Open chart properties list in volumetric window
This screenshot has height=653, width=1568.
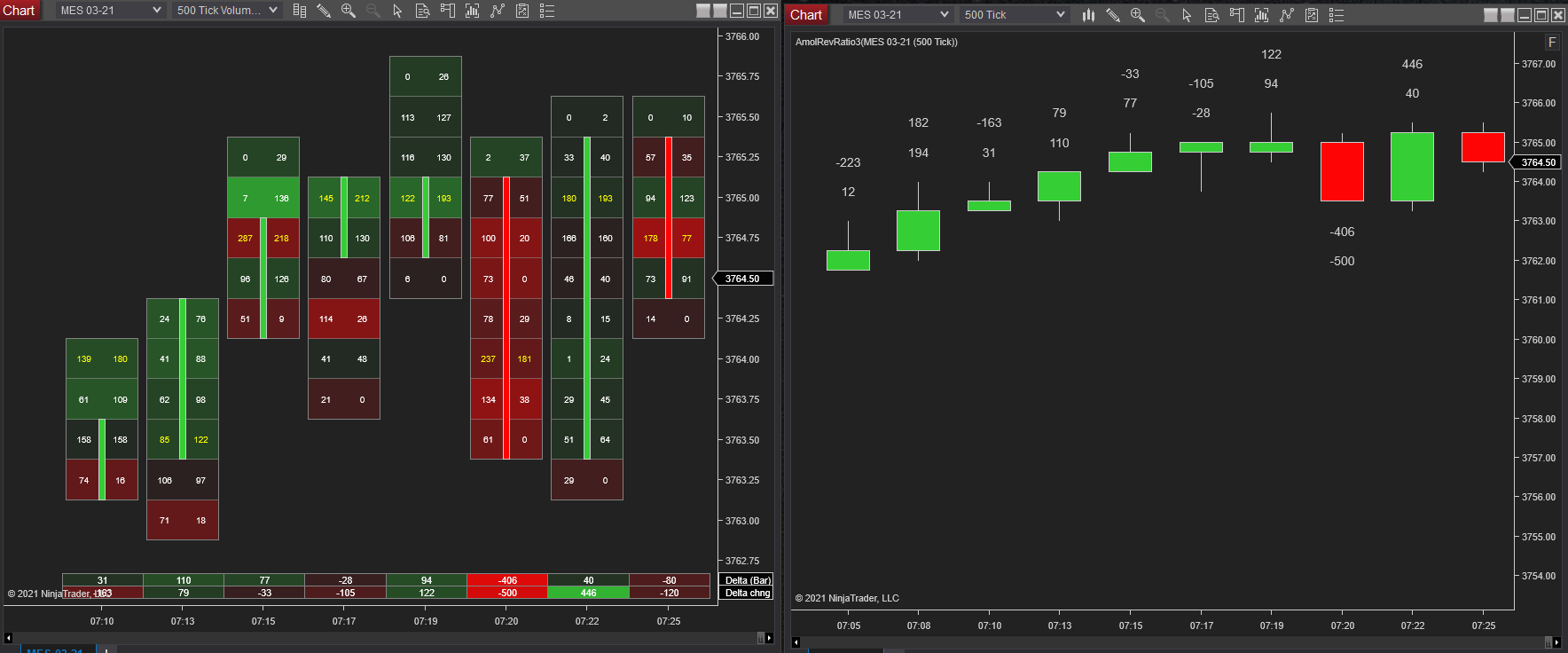[x=547, y=11]
